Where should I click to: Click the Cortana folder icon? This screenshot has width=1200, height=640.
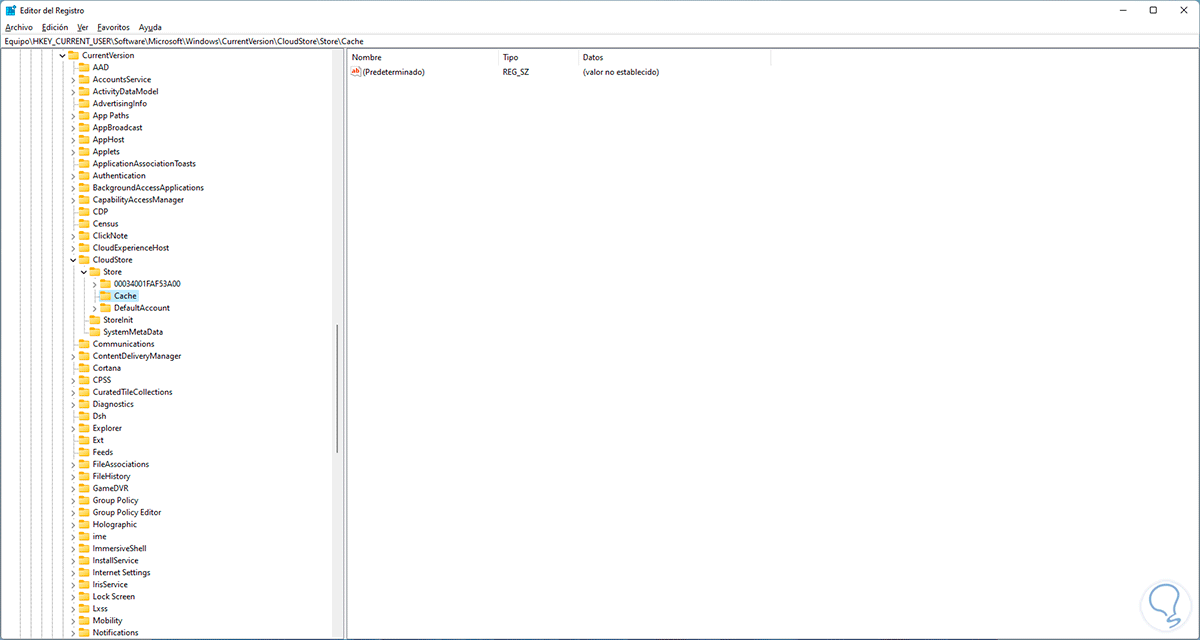84,368
